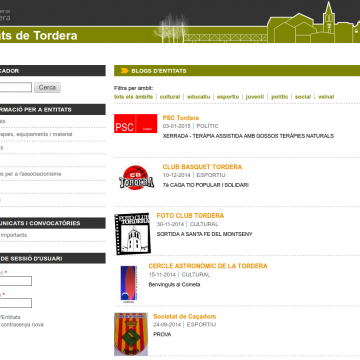Click the Cercle Astronòmic logo image

[129, 284]
